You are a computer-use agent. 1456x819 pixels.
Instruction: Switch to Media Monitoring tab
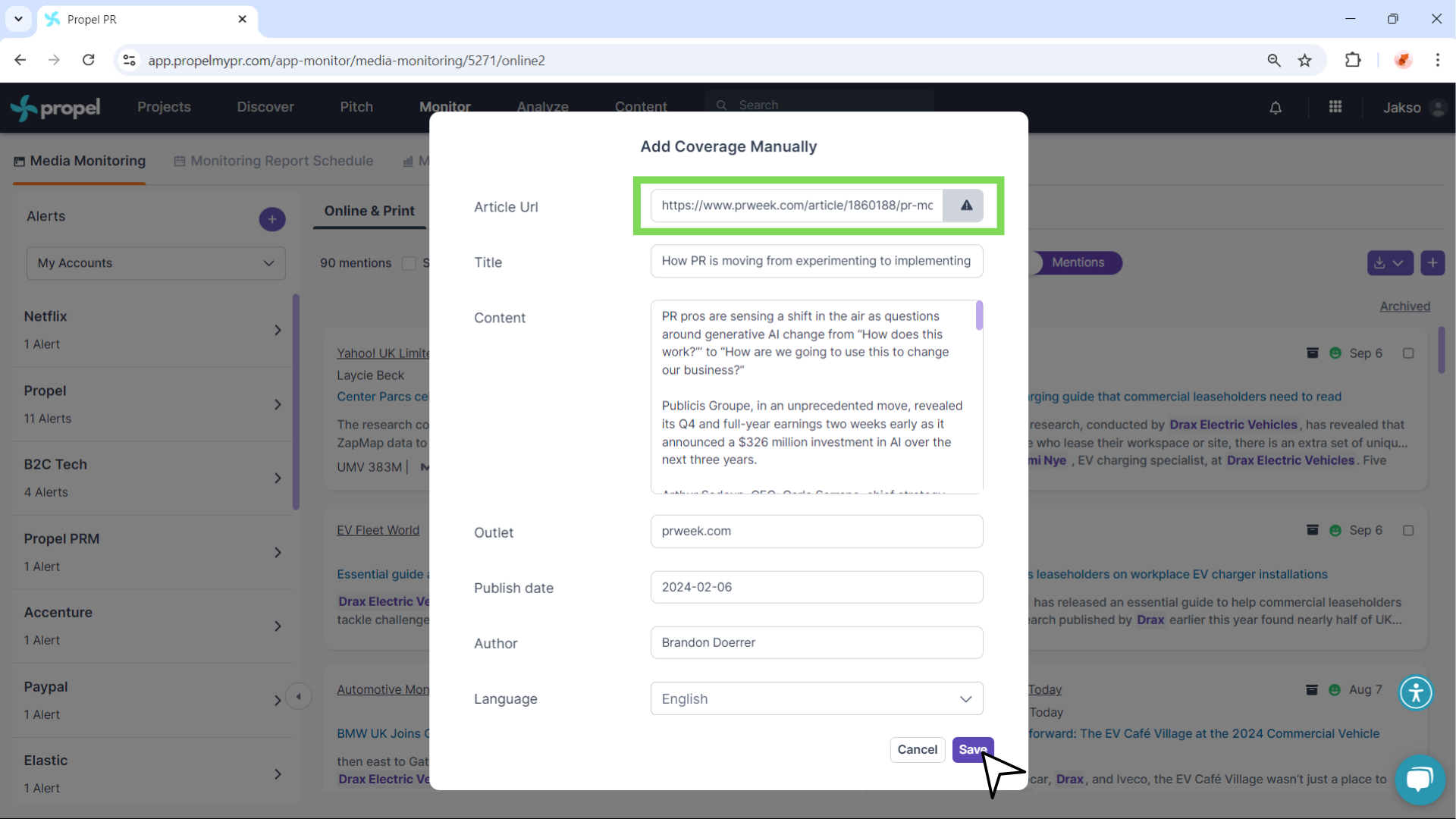pos(80,161)
